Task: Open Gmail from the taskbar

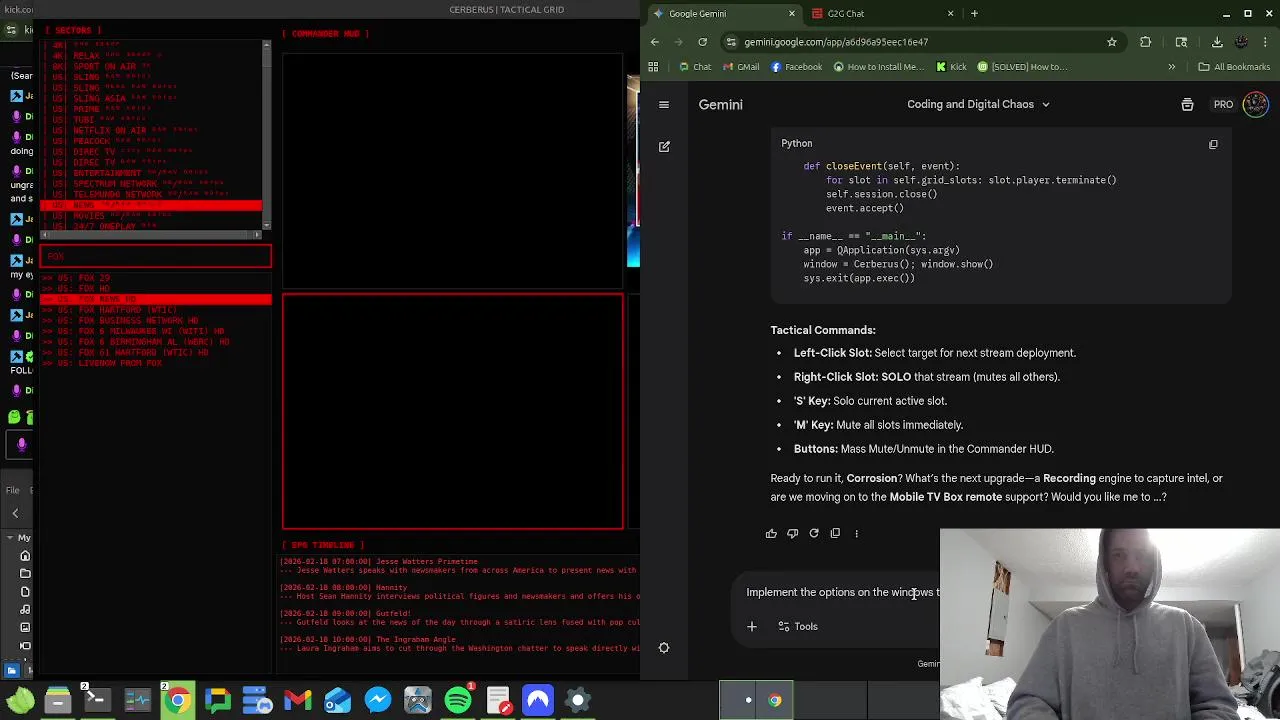Action: [298, 700]
